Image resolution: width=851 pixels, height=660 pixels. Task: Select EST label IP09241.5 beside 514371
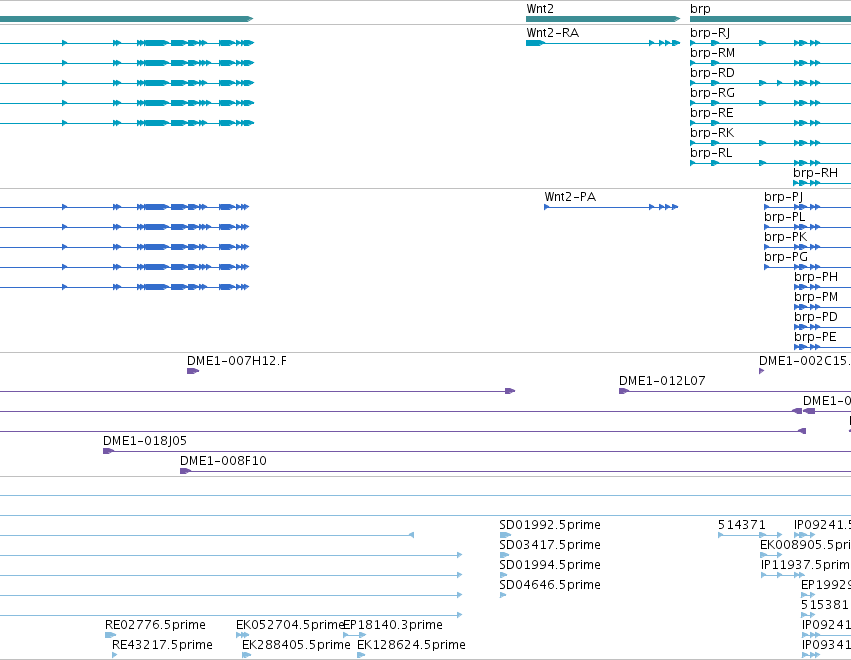(822, 525)
